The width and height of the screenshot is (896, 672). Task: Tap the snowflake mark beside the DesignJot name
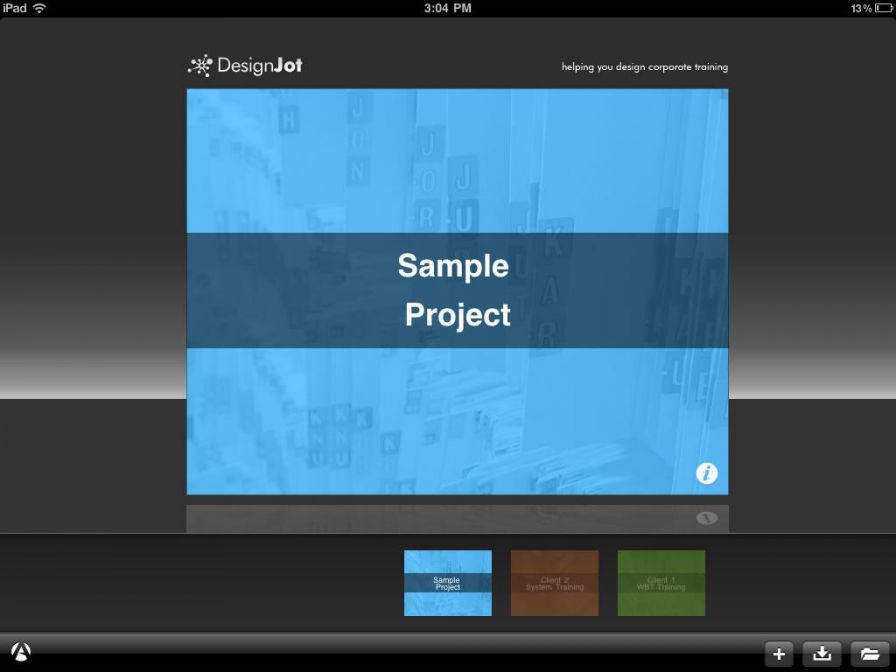click(200, 64)
